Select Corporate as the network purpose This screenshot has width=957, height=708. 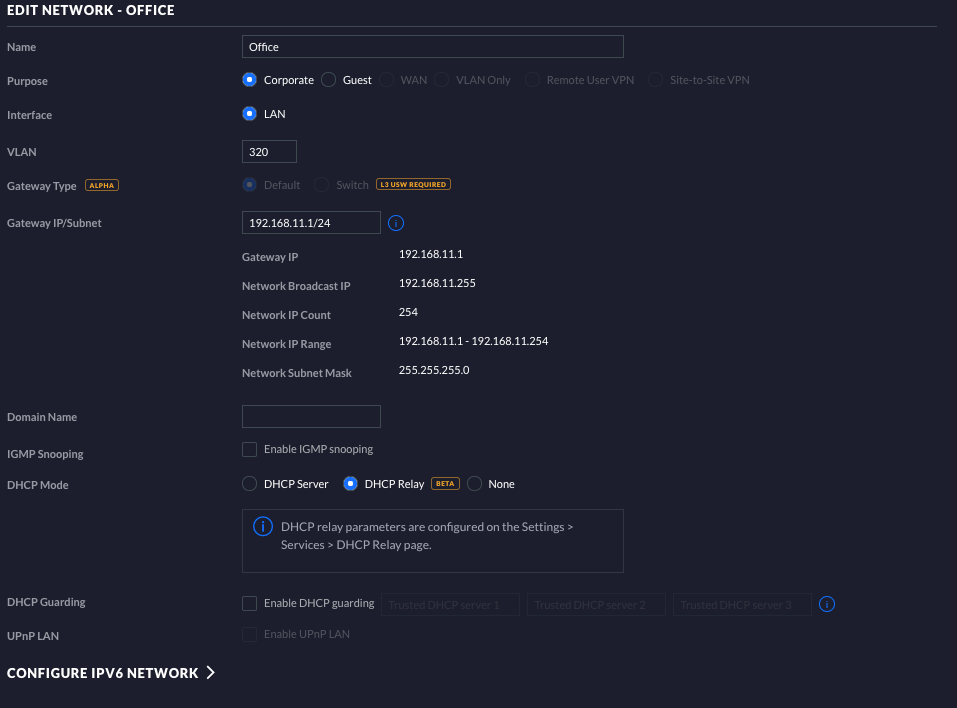250,80
